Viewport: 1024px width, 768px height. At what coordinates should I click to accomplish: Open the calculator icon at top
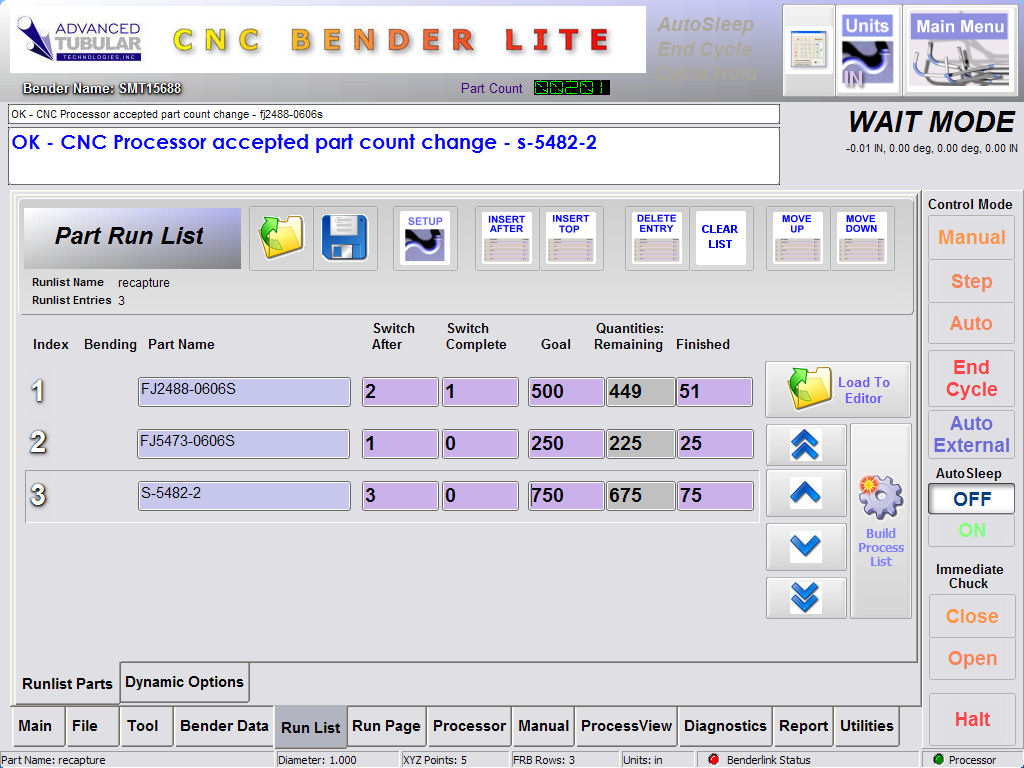coord(808,50)
